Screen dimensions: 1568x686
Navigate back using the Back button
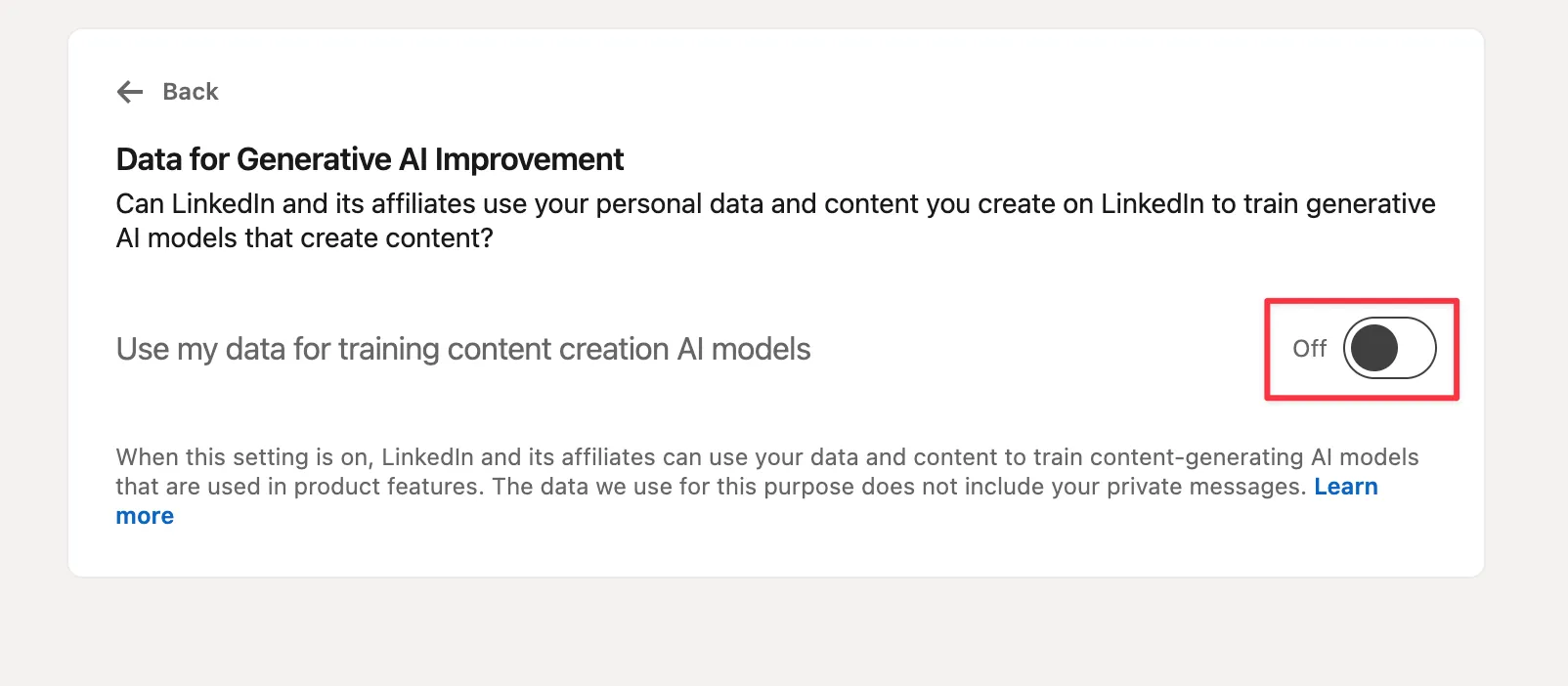166,92
